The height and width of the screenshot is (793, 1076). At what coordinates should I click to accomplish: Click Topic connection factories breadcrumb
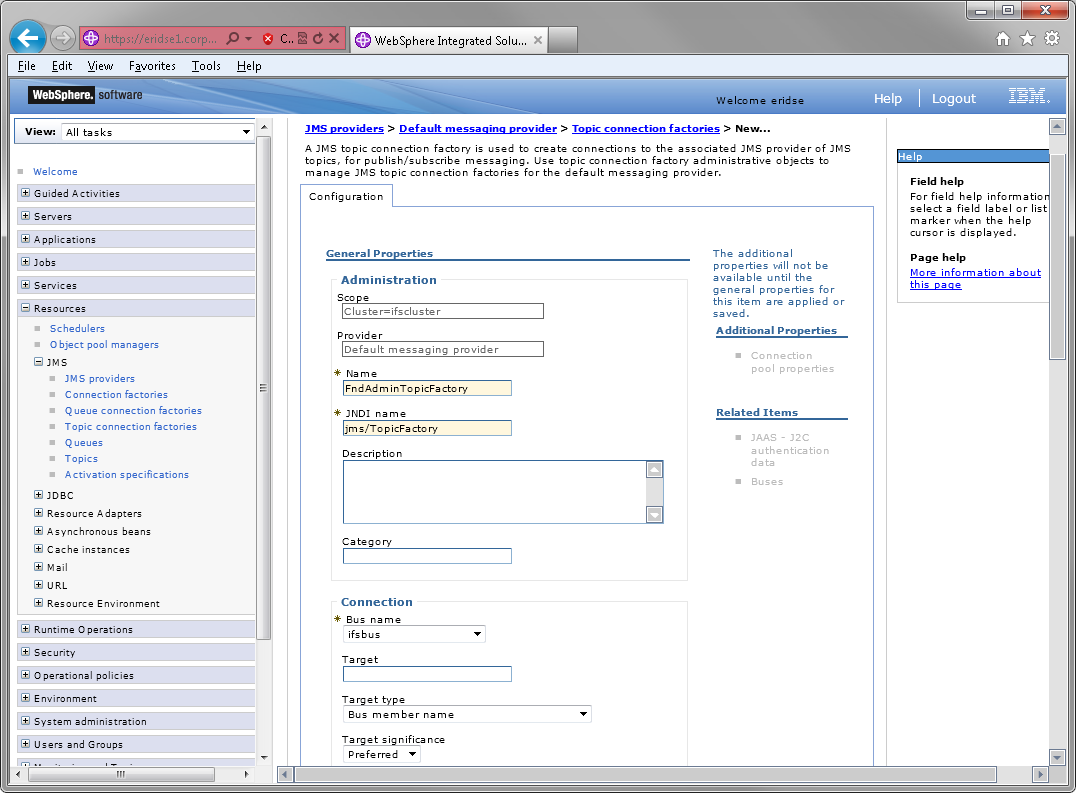pyautogui.click(x=646, y=128)
